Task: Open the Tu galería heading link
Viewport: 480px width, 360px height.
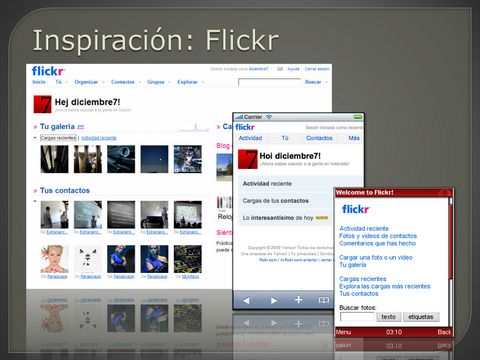Action: [x=57, y=127]
